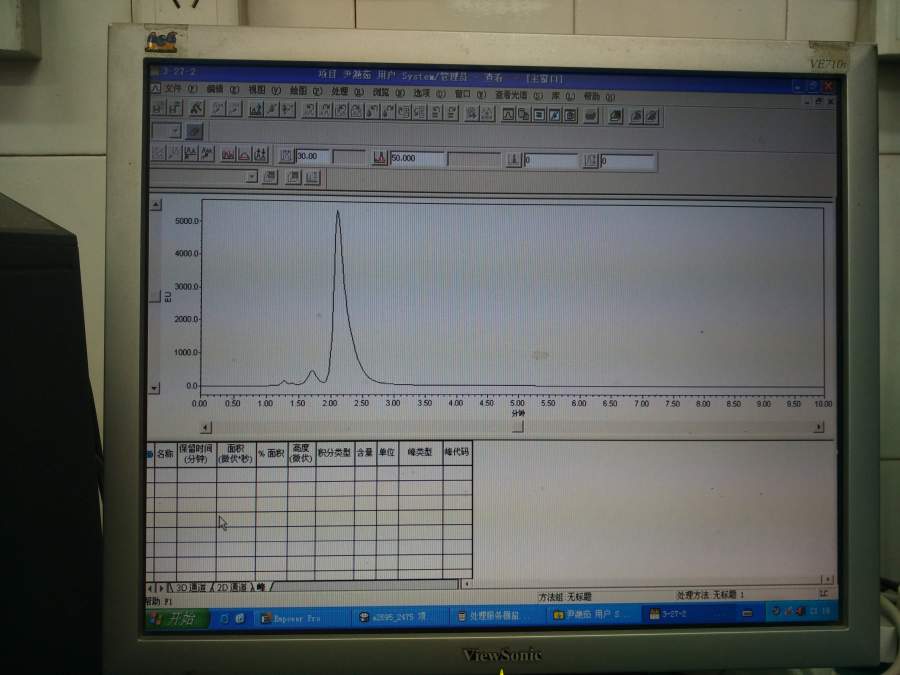This screenshot has height=675, width=900.
Task: Click the printer icon in the main toolbar
Action: tap(591, 116)
